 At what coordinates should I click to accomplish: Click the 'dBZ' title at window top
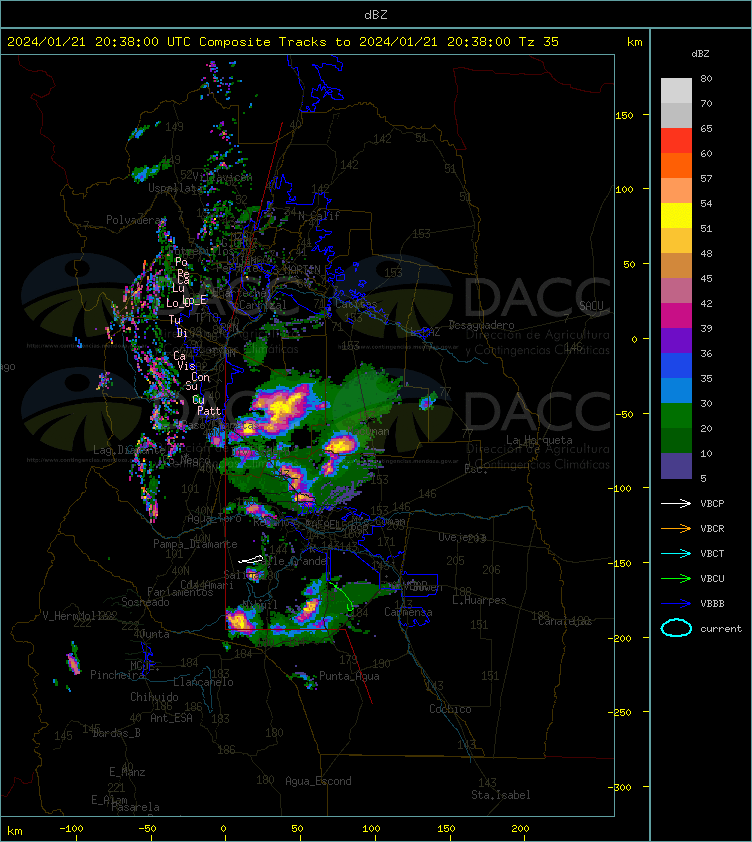click(x=375, y=15)
